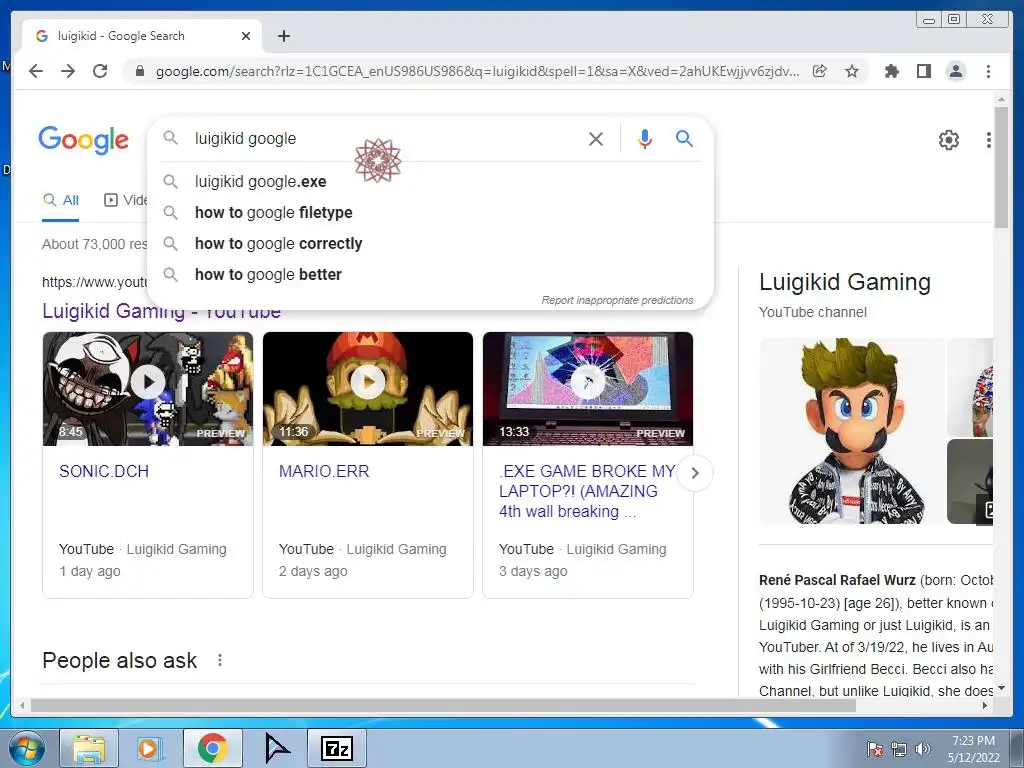Click YouTube channel subtitle text
Image resolution: width=1024 pixels, height=768 pixels.
click(x=812, y=312)
